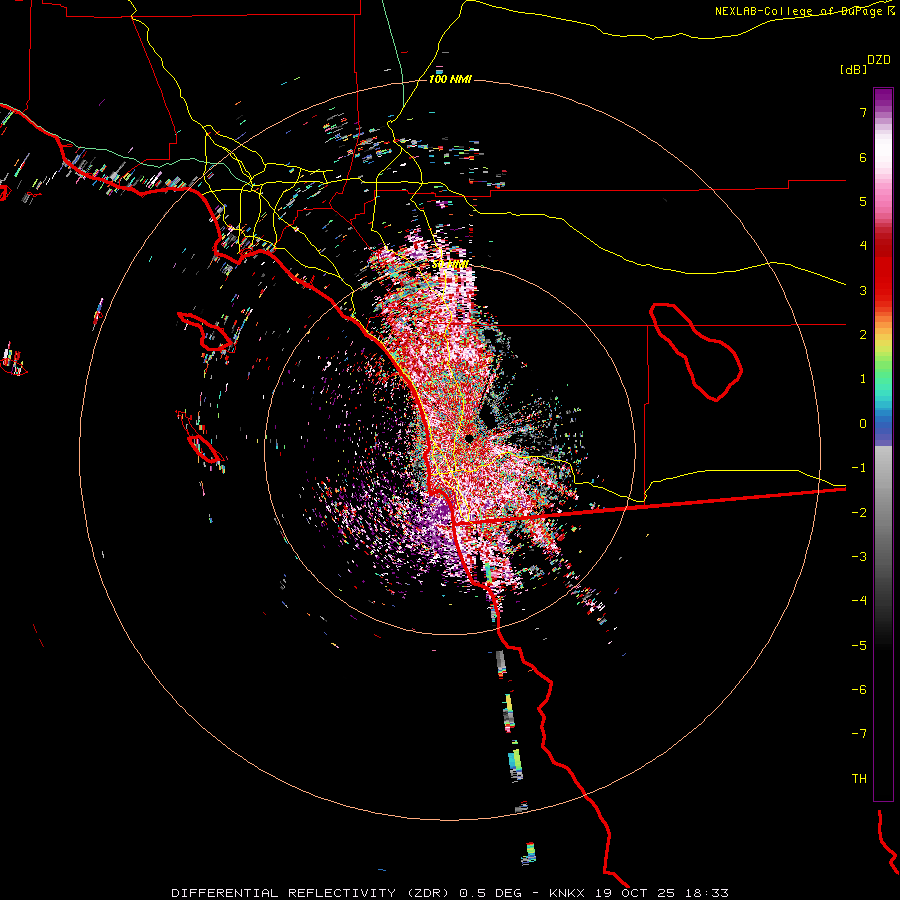Image resolution: width=900 pixels, height=900 pixels.
Task: Click the -4 value on the color scale
Action: [x=859, y=601]
